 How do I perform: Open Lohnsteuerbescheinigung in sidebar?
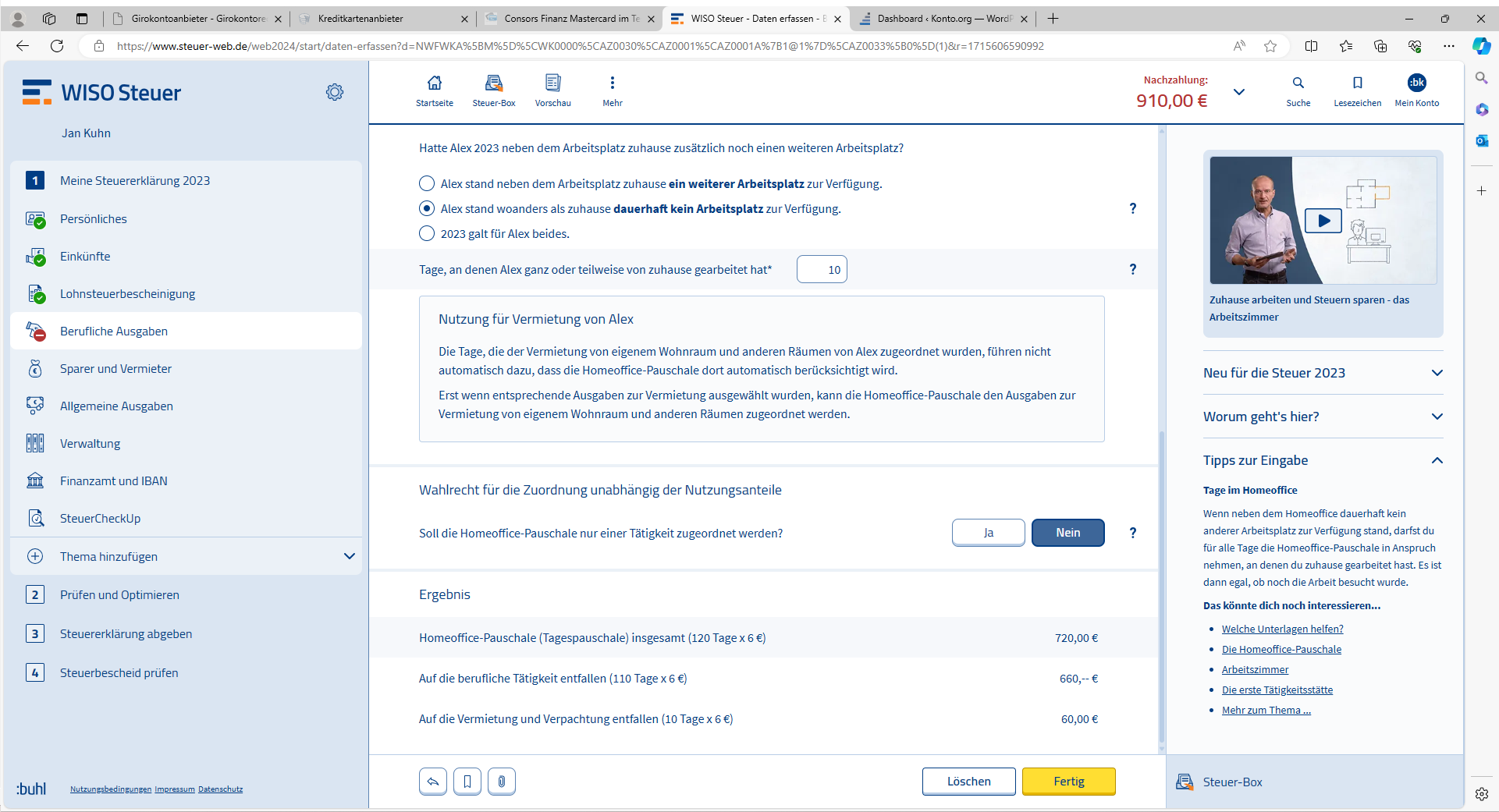coord(186,294)
